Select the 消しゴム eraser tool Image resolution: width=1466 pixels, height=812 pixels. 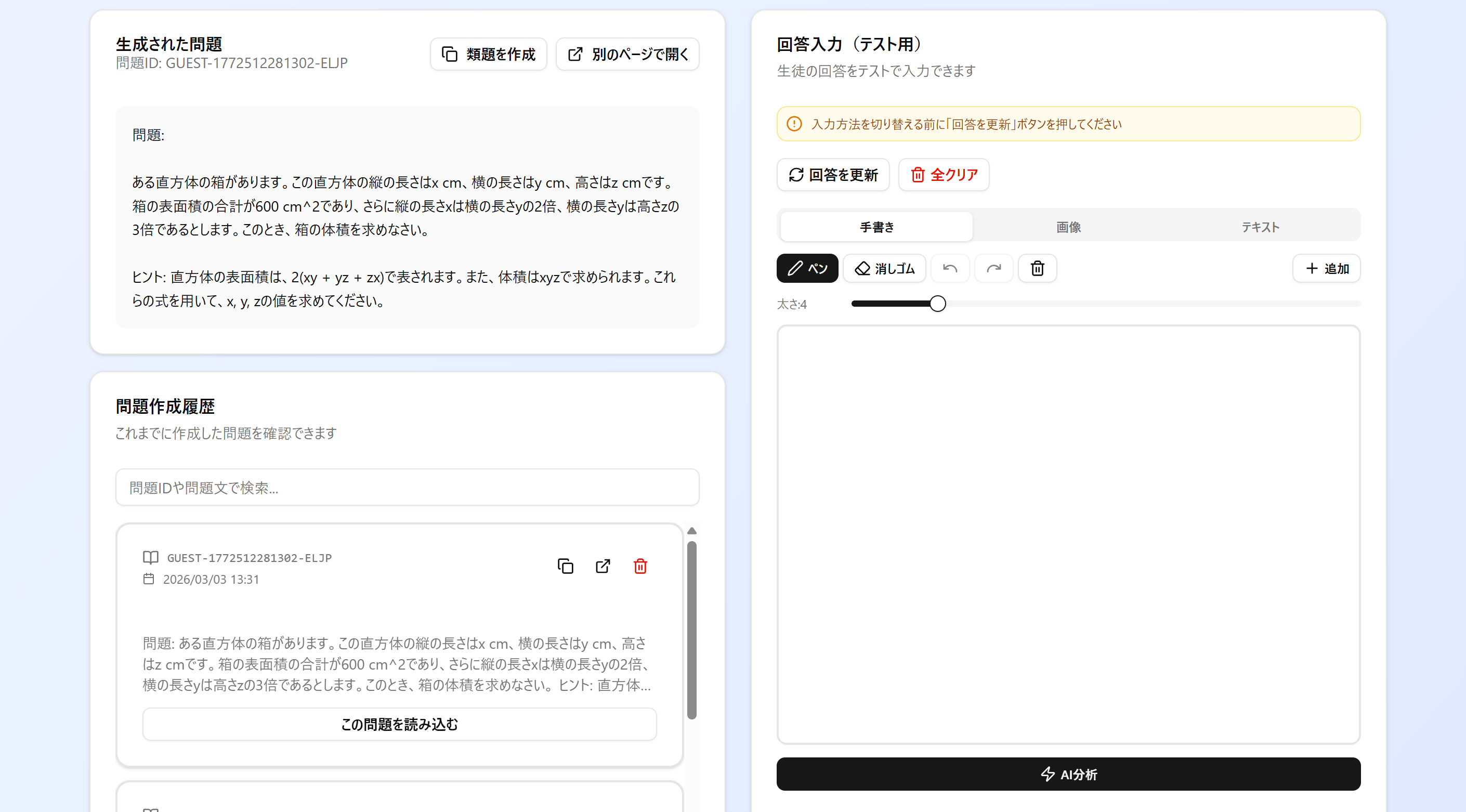coord(884,268)
